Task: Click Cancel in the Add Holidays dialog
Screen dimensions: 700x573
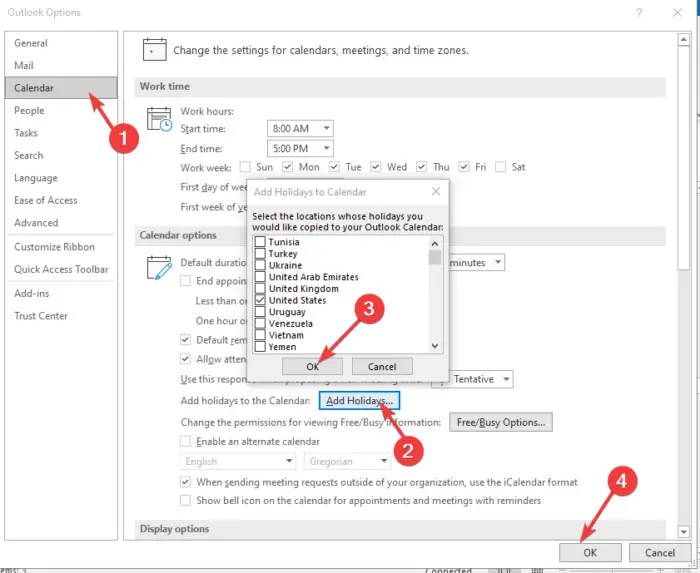Action: point(382,366)
